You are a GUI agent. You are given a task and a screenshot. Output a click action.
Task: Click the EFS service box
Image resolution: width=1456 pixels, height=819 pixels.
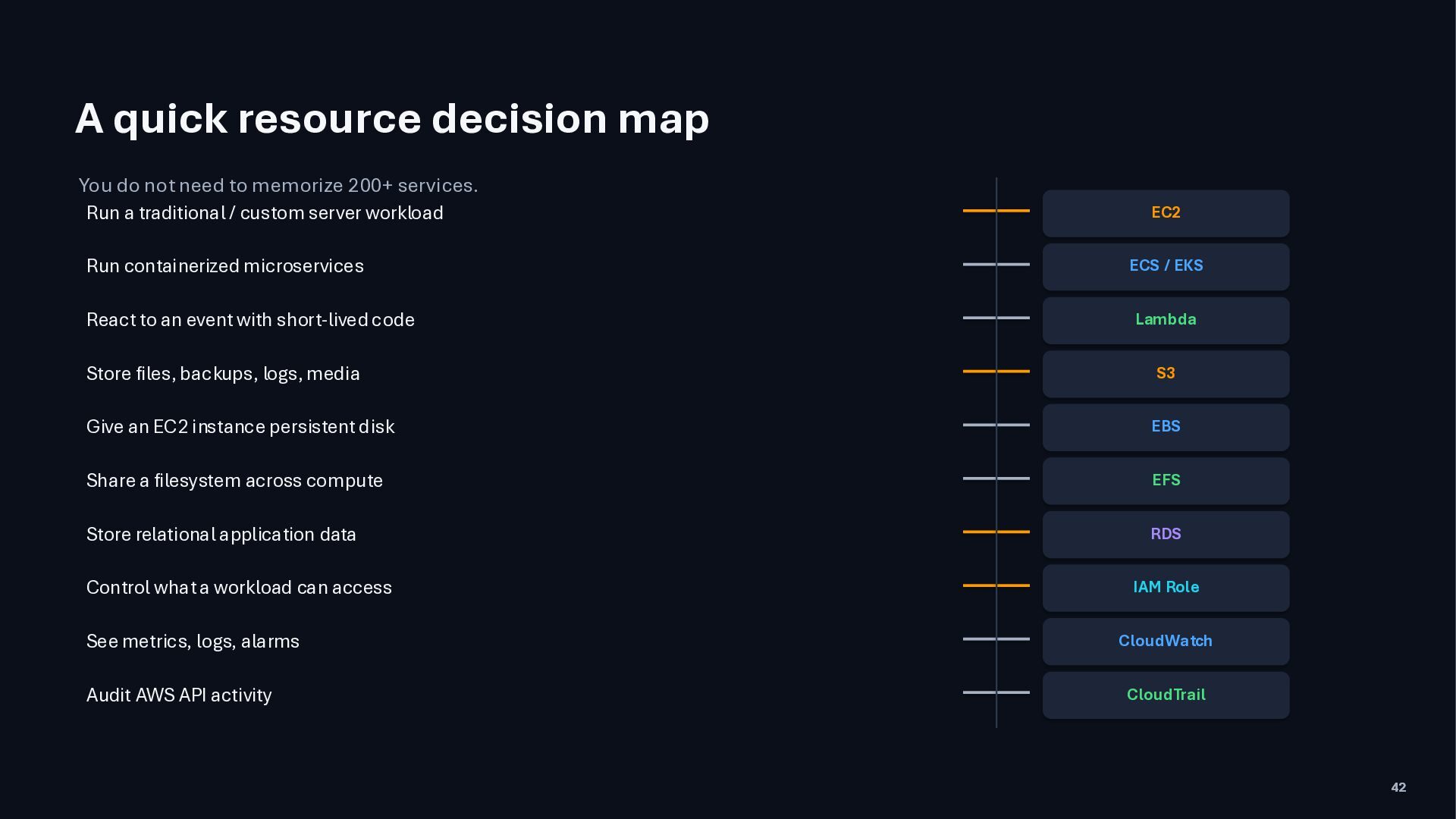click(1166, 481)
